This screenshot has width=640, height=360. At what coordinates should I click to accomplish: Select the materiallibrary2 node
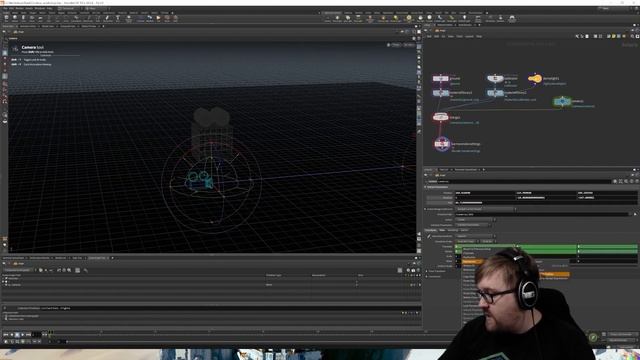495,93
